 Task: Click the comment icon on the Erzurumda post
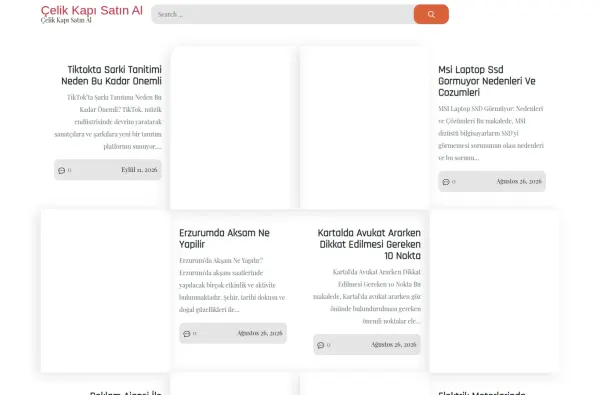coord(187,334)
